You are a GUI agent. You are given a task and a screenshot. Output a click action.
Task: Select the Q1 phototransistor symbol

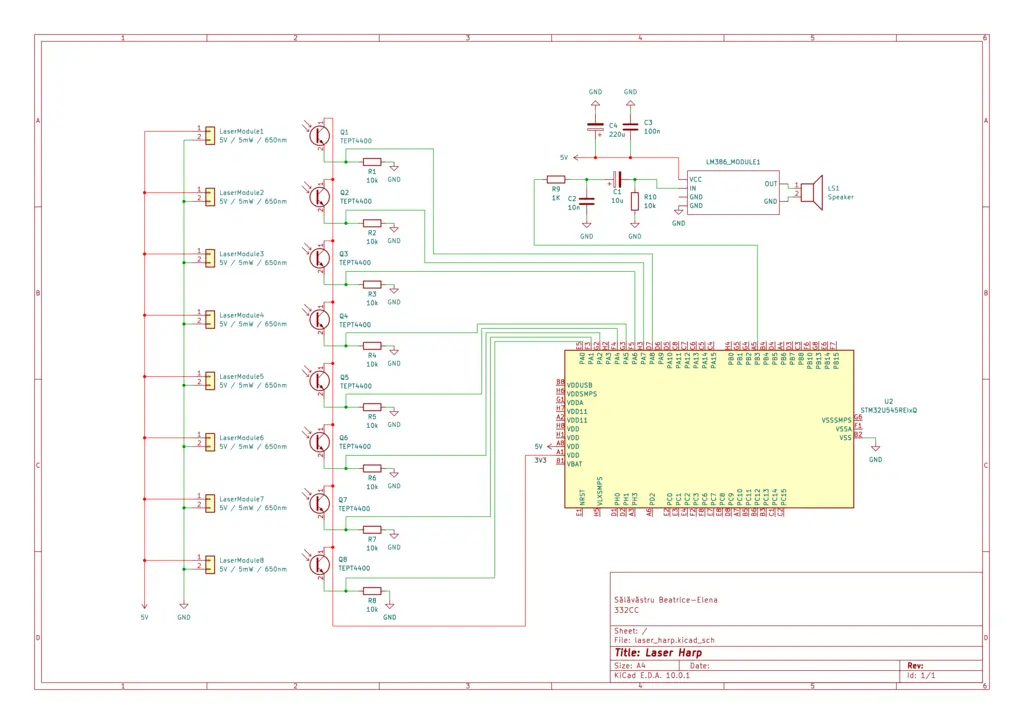pyautogui.click(x=320, y=135)
